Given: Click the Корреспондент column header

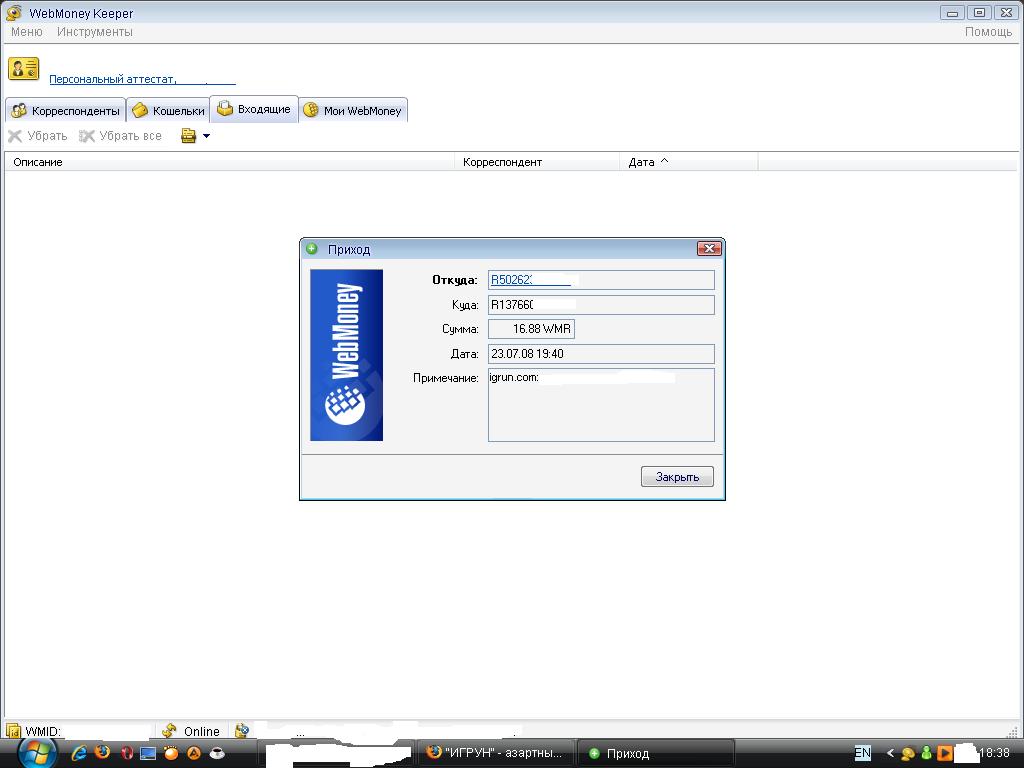Looking at the screenshot, I should (x=502, y=162).
